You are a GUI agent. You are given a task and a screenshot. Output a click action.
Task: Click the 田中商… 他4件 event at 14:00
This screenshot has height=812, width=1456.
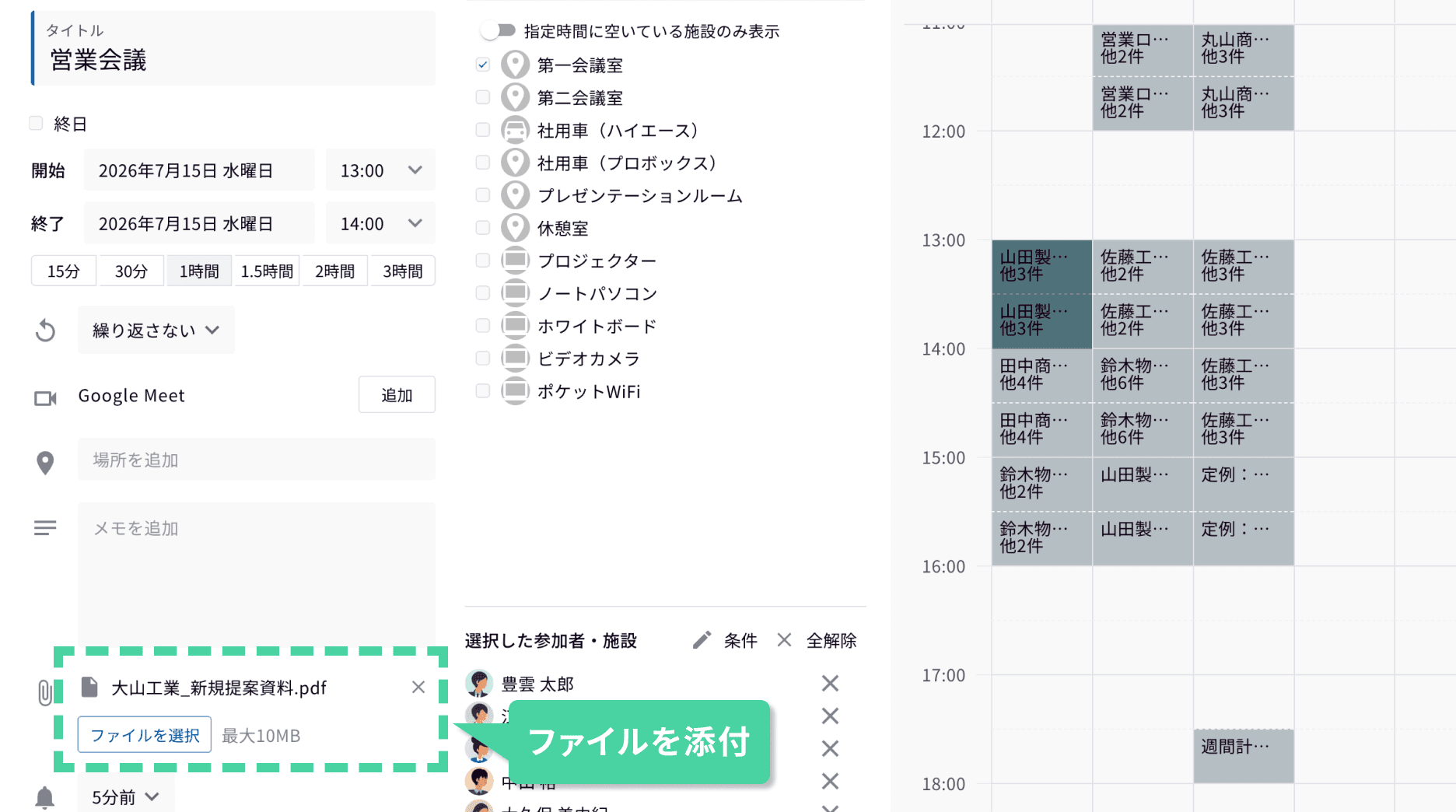click(x=1041, y=376)
